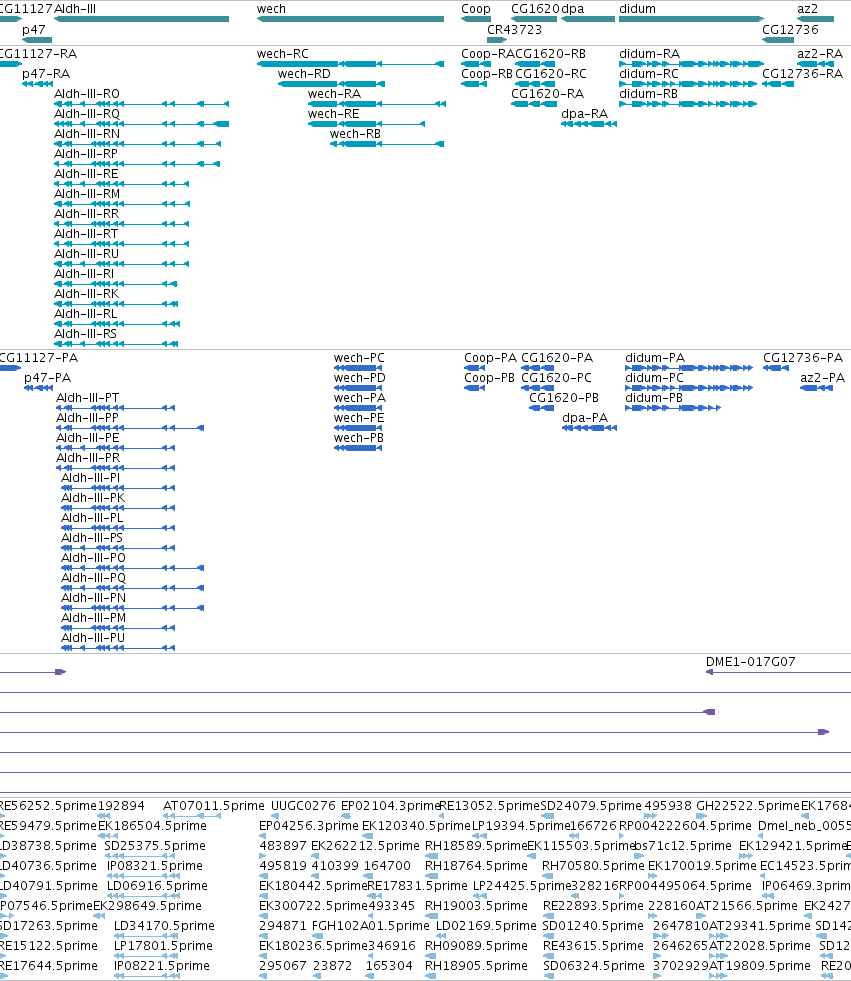The width and height of the screenshot is (851, 981).
Task: Select the Aldh-III-RS transcript label
Action: (x=85, y=334)
